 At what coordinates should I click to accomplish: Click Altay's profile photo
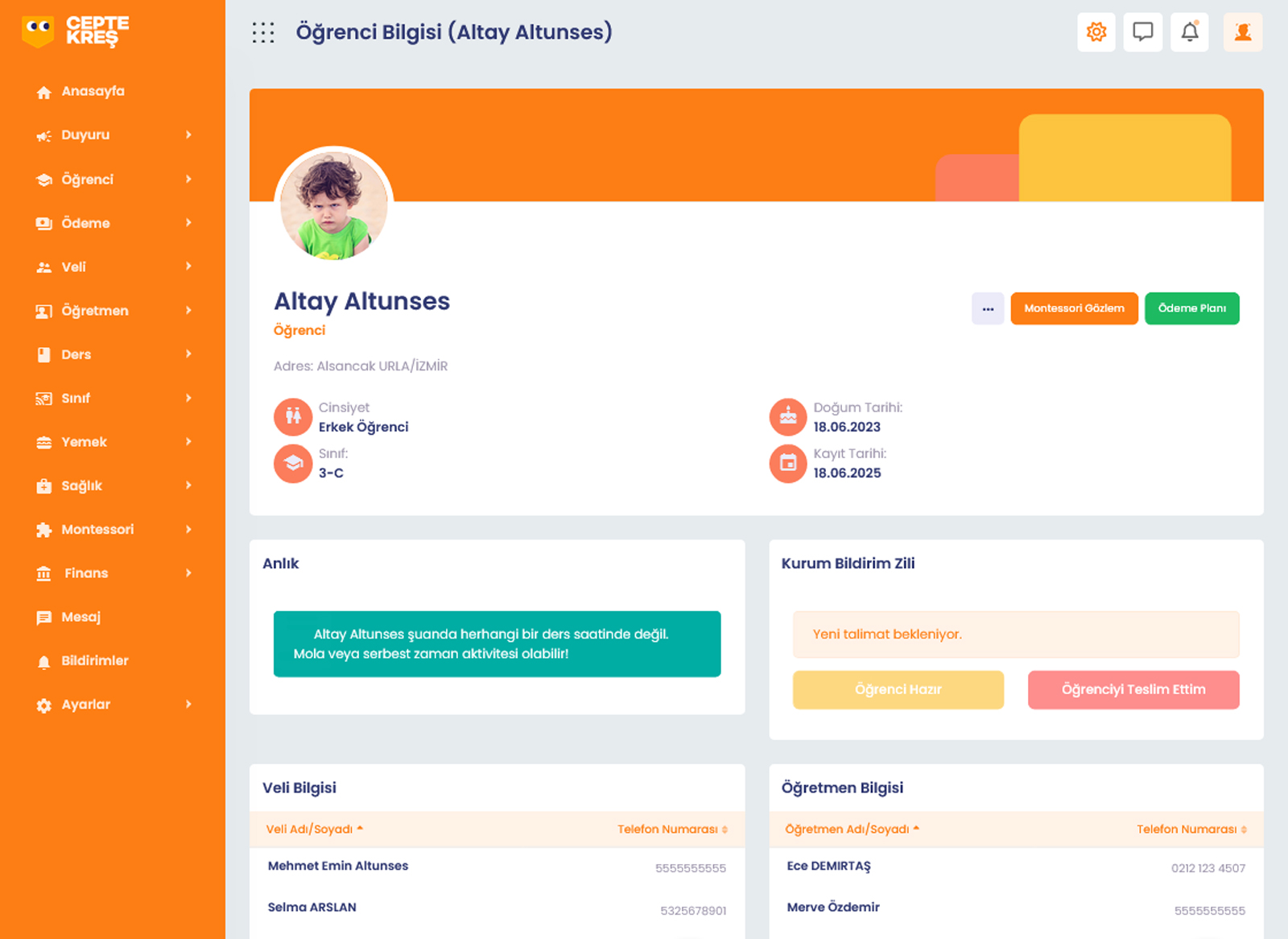[334, 205]
